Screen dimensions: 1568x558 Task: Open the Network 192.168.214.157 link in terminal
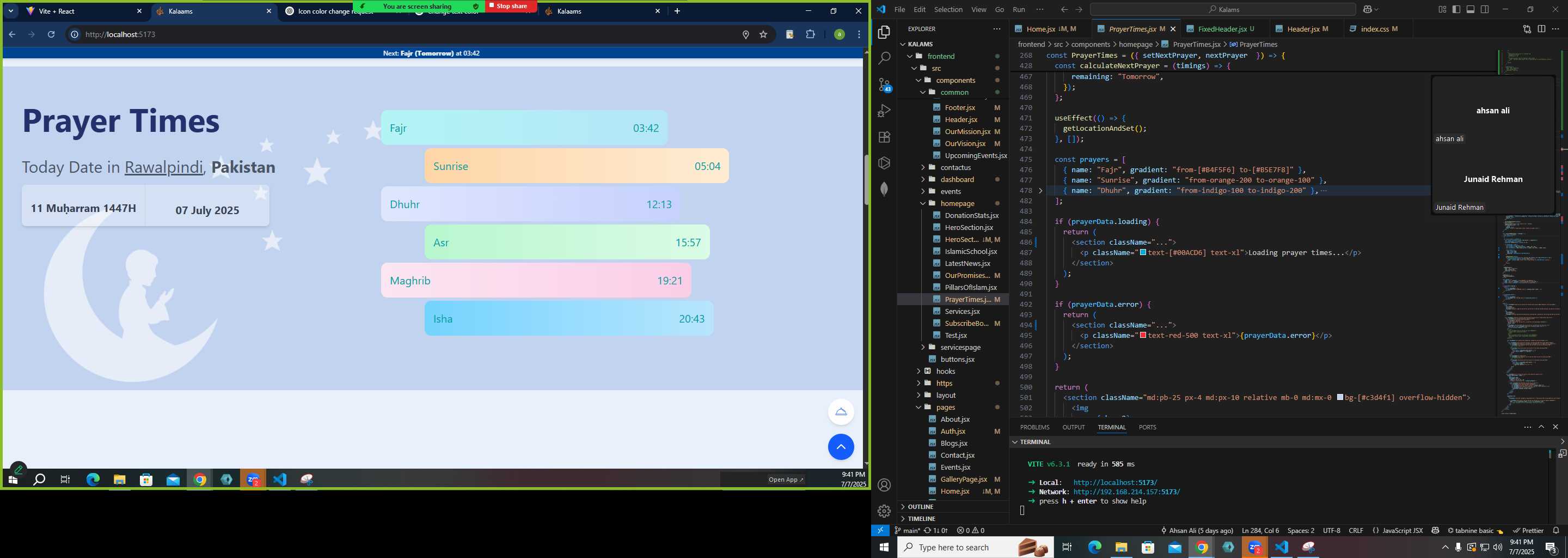tap(1126, 492)
